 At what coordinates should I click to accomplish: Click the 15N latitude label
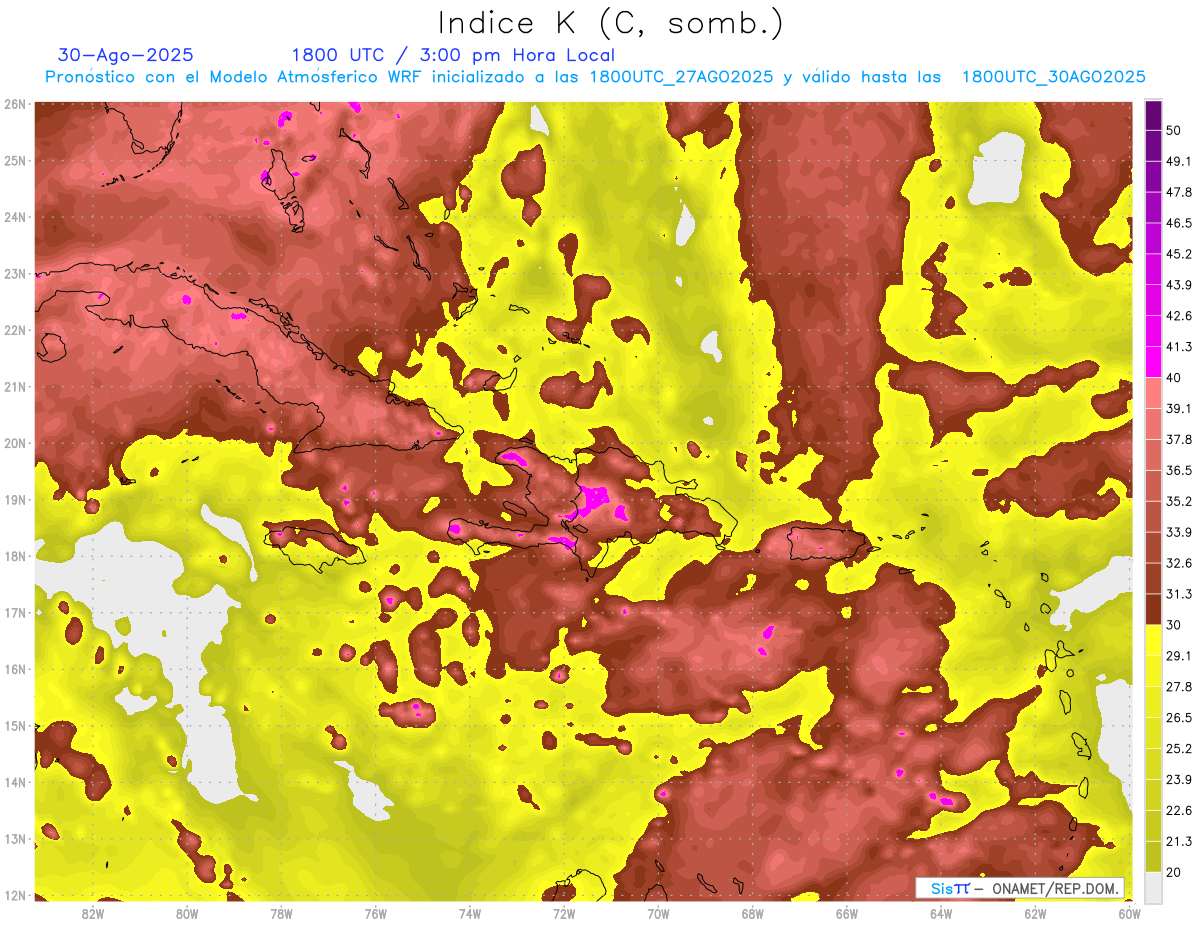point(15,726)
